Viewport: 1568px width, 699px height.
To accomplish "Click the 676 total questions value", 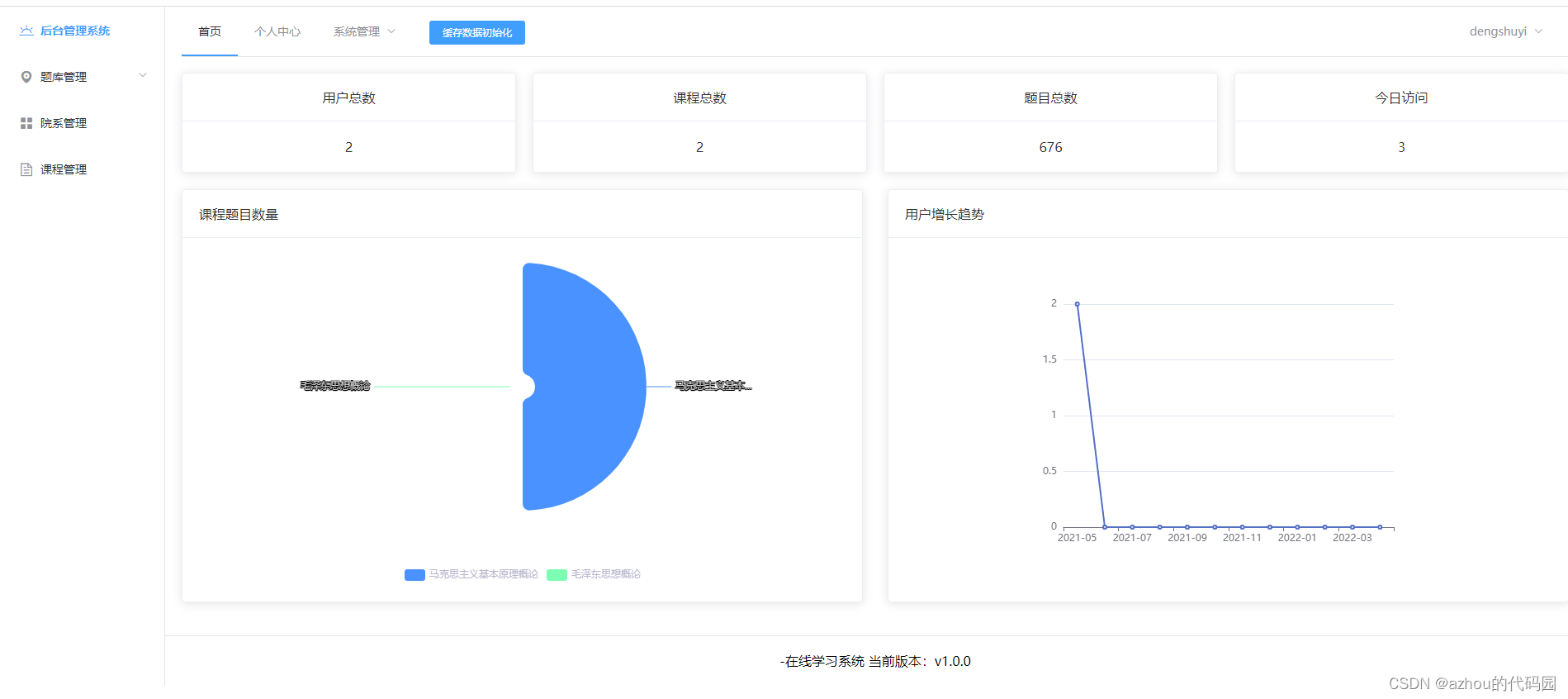I will point(1050,147).
